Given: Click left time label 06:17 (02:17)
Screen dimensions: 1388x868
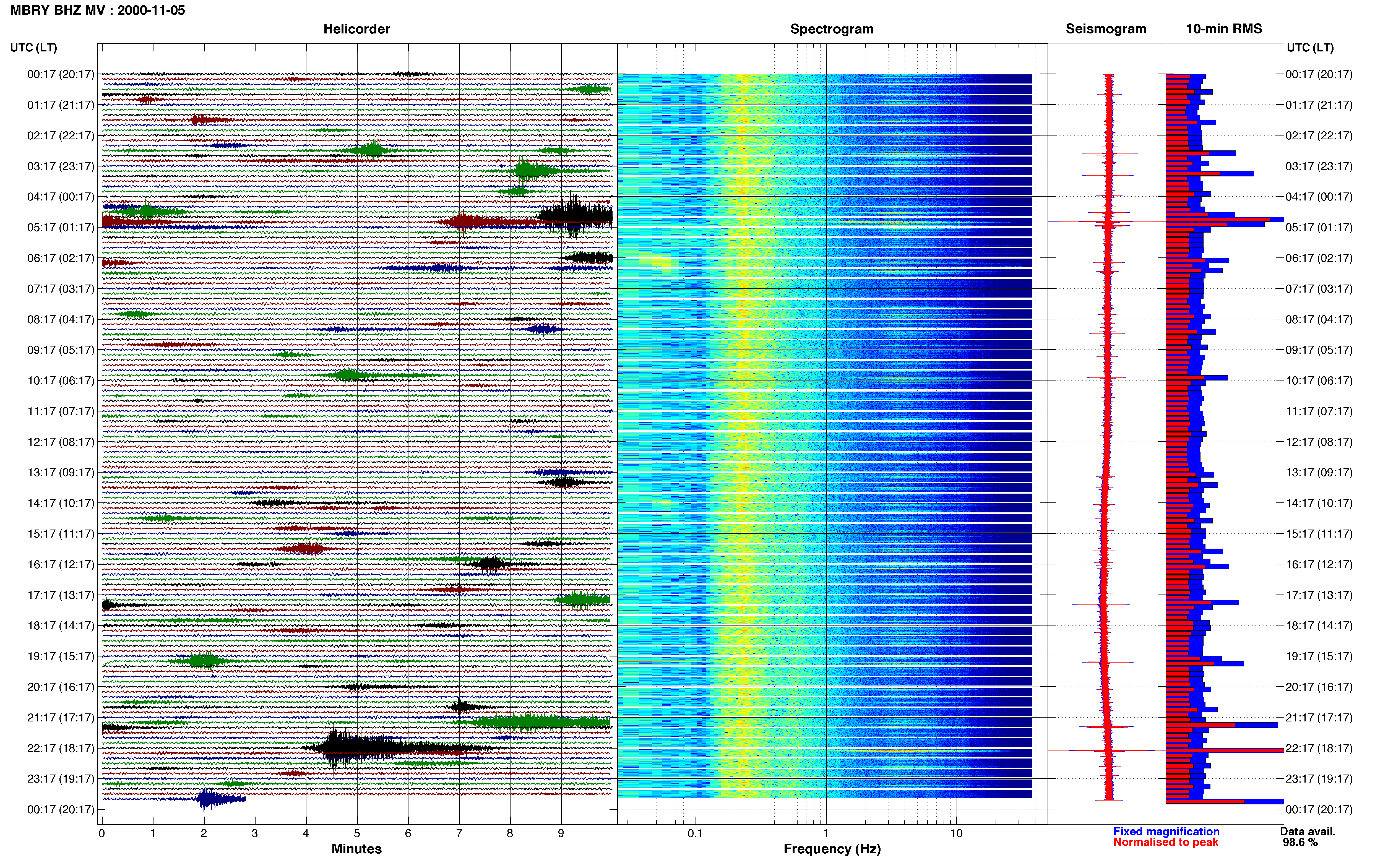Looking at the screenshot, I should (x=60, y=258).
